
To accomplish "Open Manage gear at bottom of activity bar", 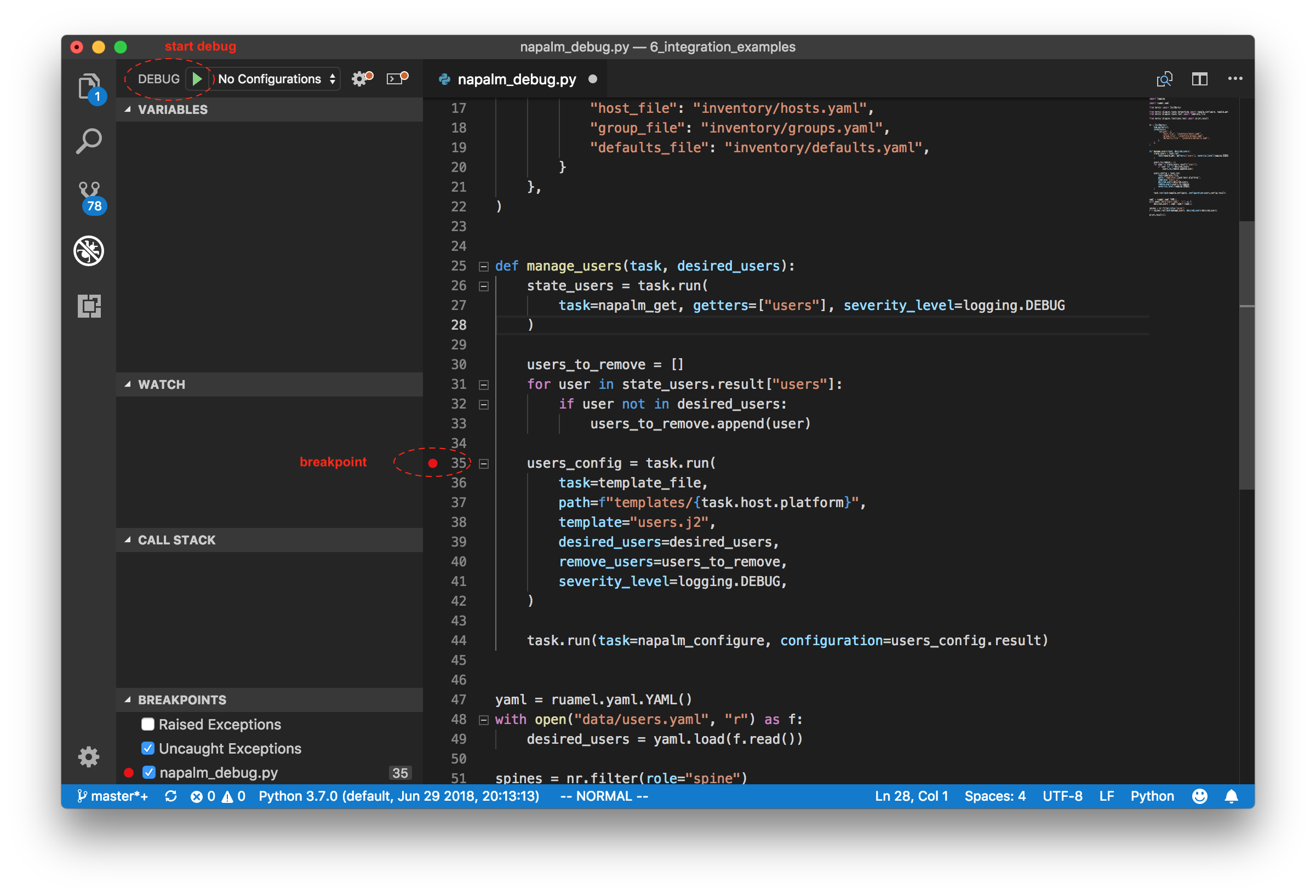I will (88, 756).
